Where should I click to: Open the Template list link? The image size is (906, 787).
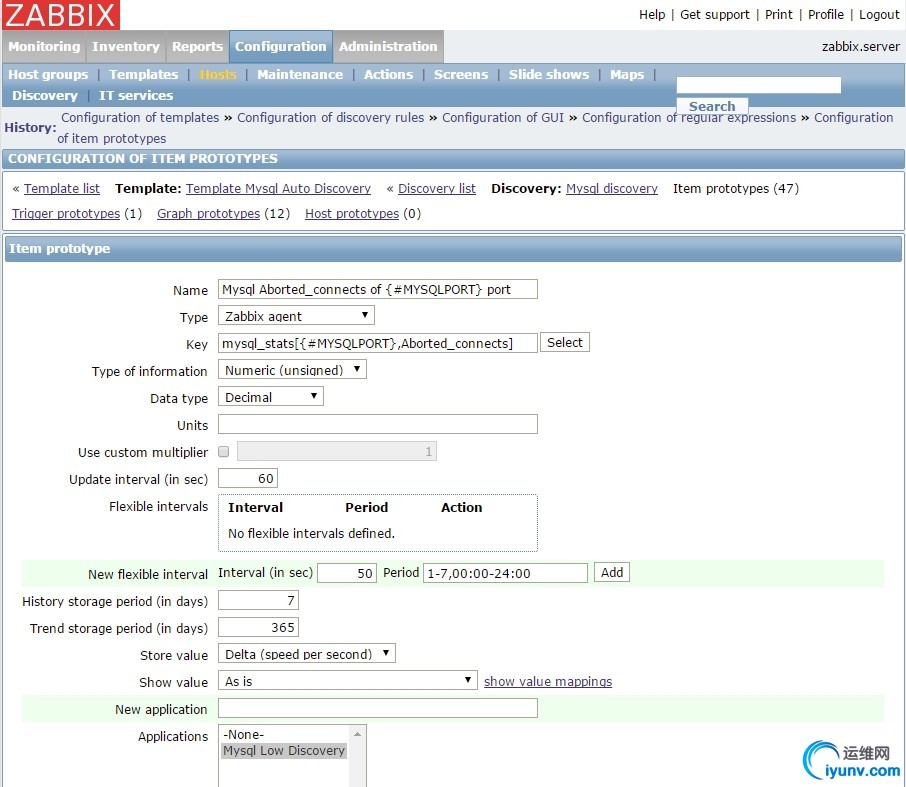coord(62,188)
